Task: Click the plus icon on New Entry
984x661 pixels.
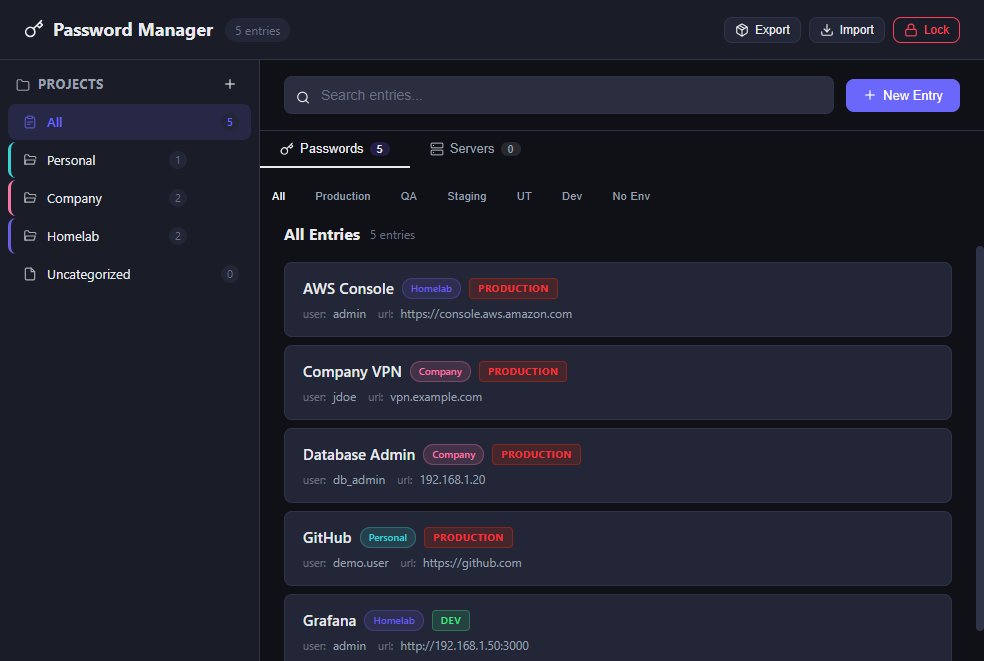Action: tap(870, 95)
